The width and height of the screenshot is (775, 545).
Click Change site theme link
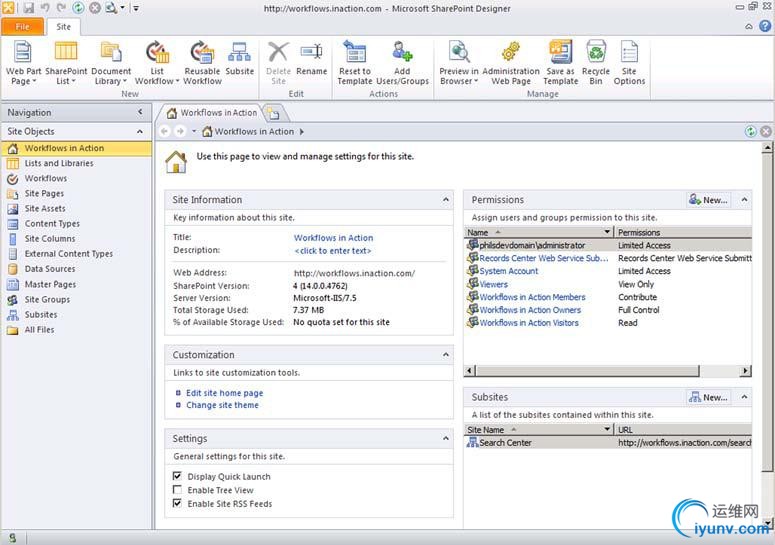[222, 405]
